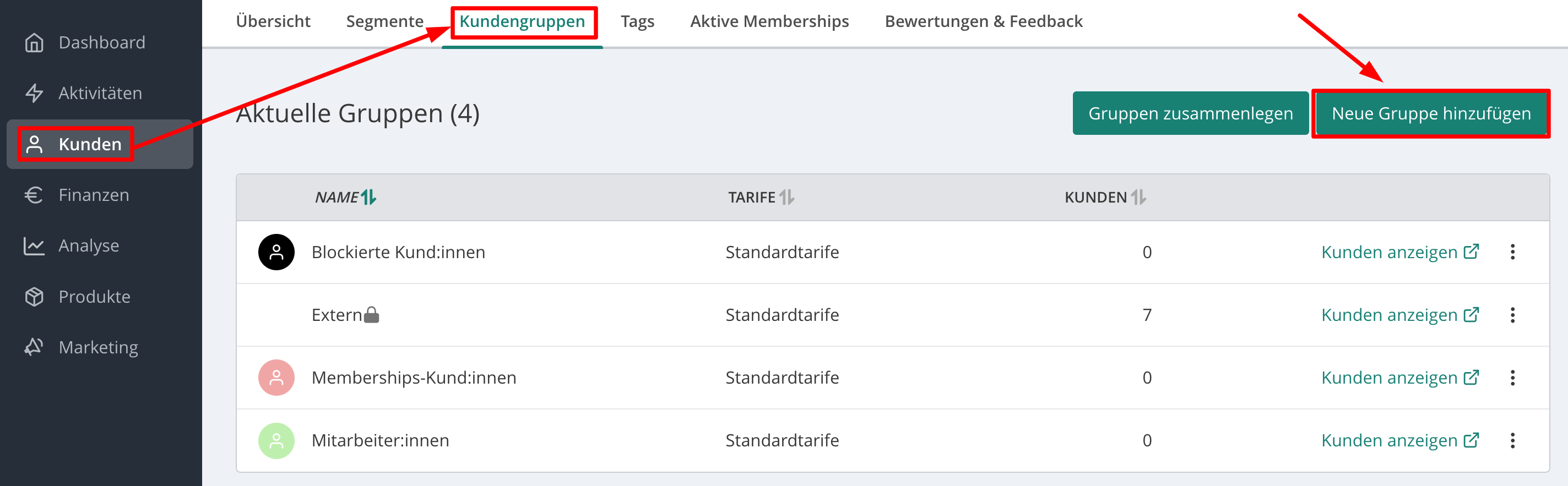Open three-dot menu for Blockierte Kund:innen
Viewport: 1568px width, 486px height.
(1512, 252)
